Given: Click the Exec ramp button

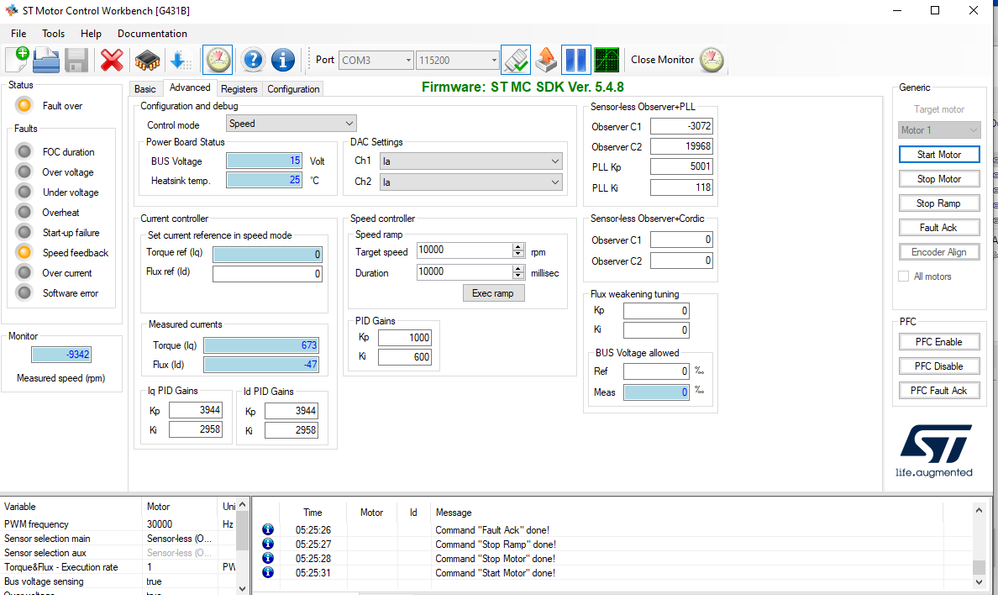Looking at the screenshot, I should tap(493, 293).
